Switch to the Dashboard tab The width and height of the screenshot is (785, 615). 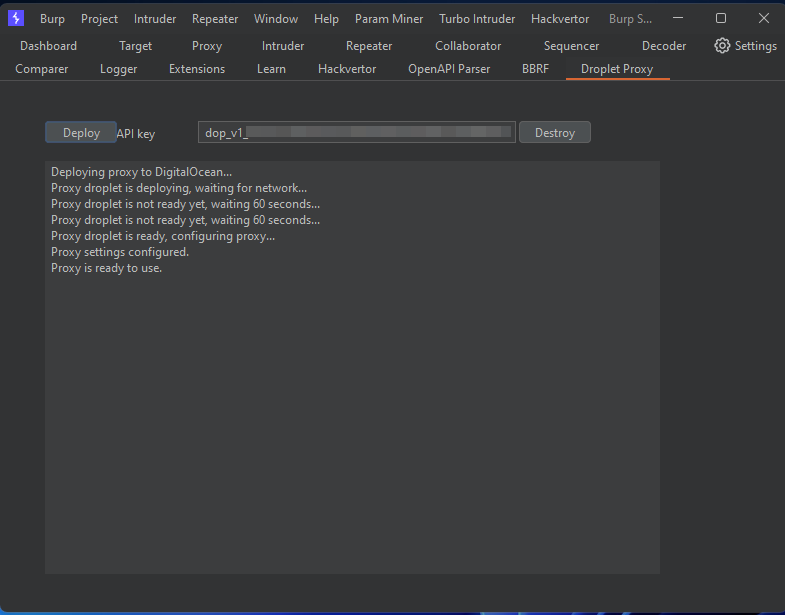tap(49, 46)
